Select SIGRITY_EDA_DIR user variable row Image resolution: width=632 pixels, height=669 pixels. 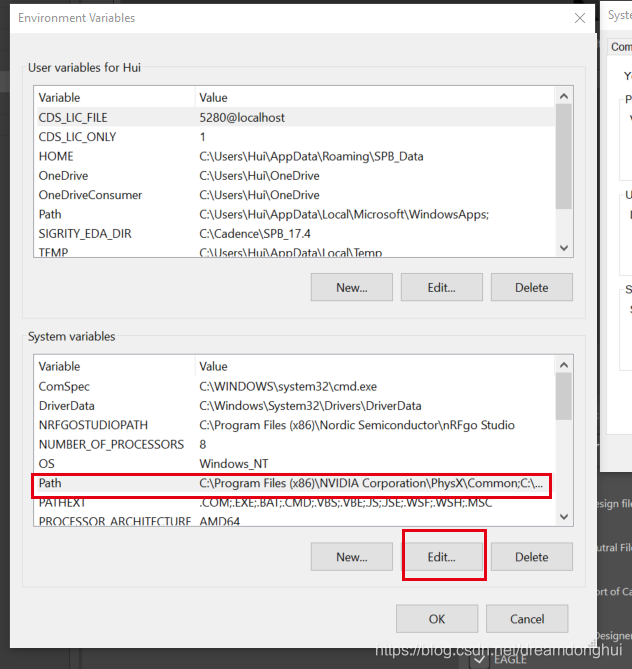click(x=295, y=234)
